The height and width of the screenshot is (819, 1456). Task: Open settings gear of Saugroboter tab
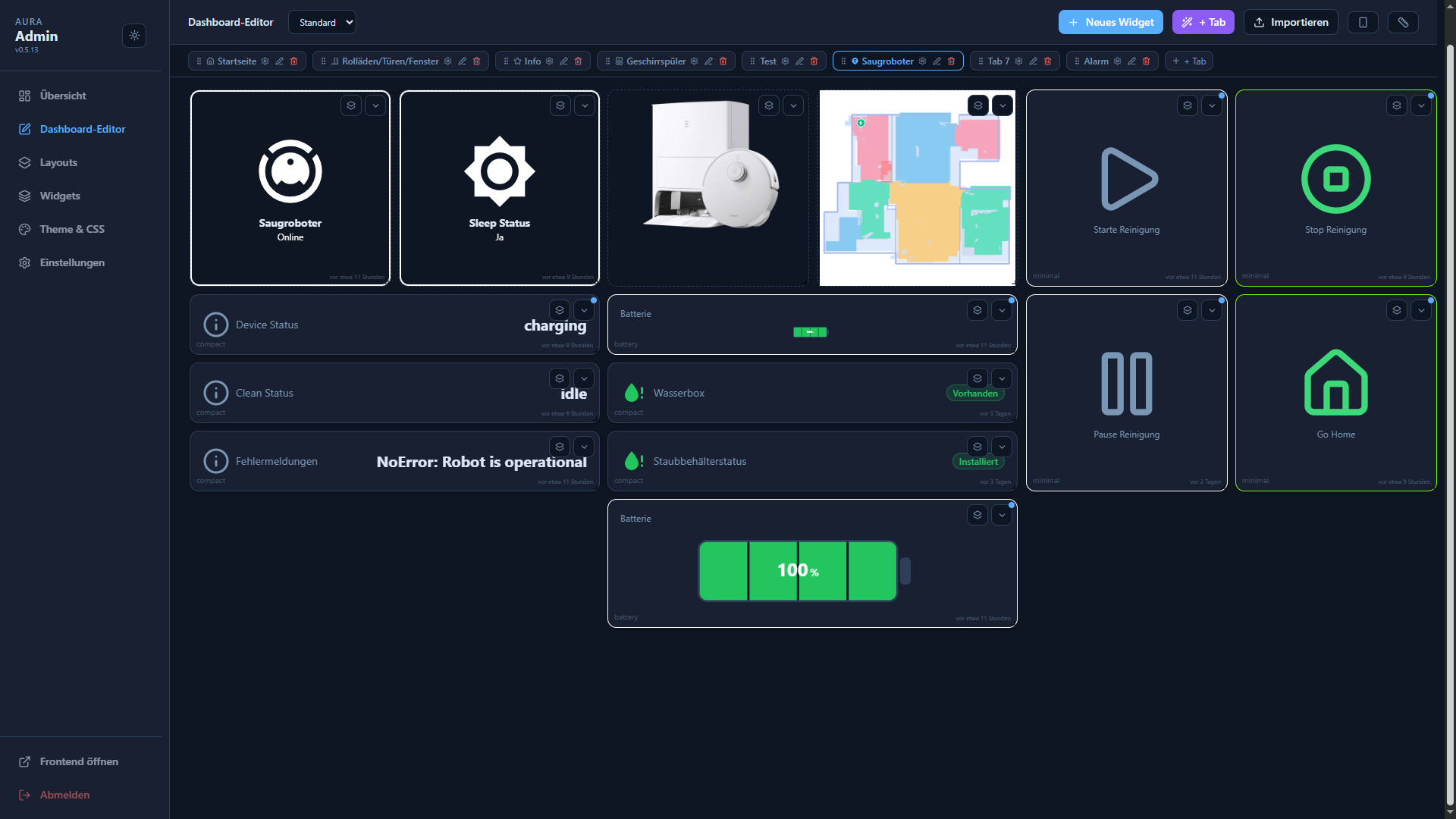(x=922, y=61)
